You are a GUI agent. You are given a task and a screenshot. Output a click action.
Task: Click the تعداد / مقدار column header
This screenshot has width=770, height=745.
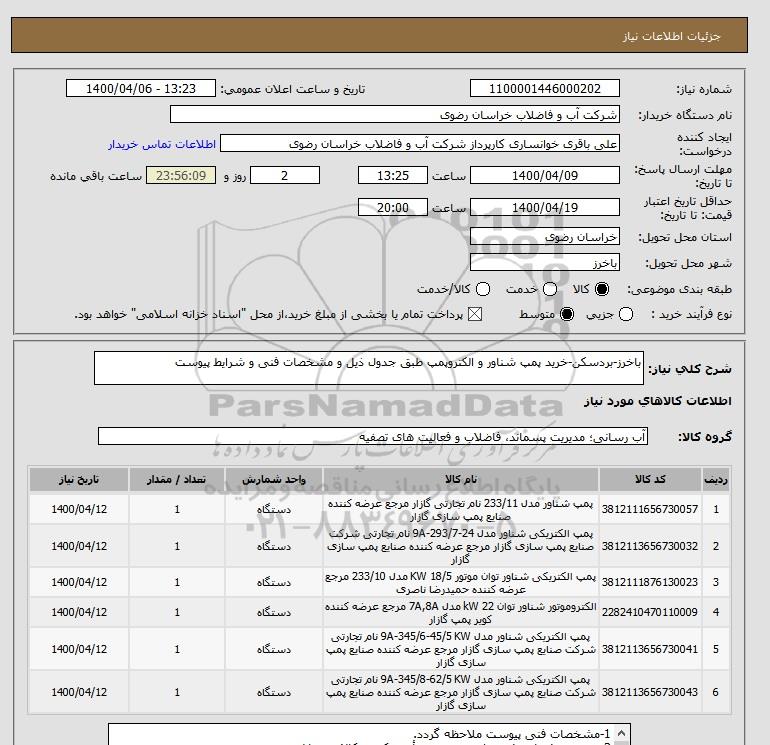(x=177, y=479)
